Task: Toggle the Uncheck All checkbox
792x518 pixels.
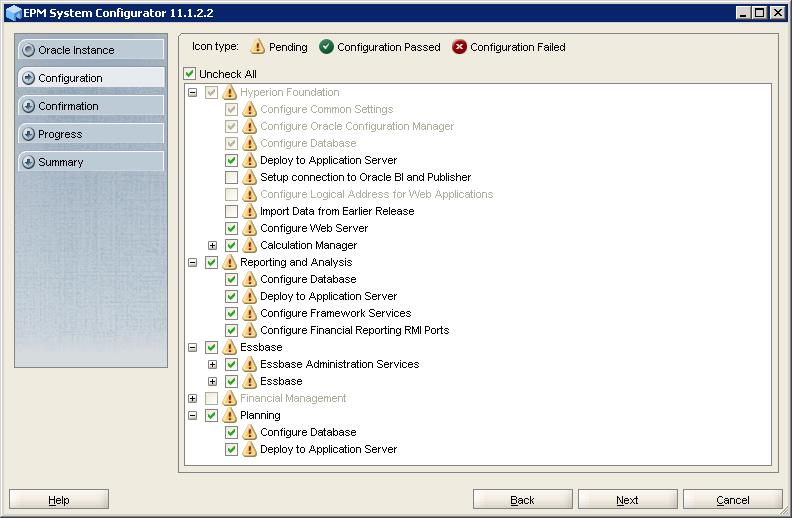Action: click(189, 74)
